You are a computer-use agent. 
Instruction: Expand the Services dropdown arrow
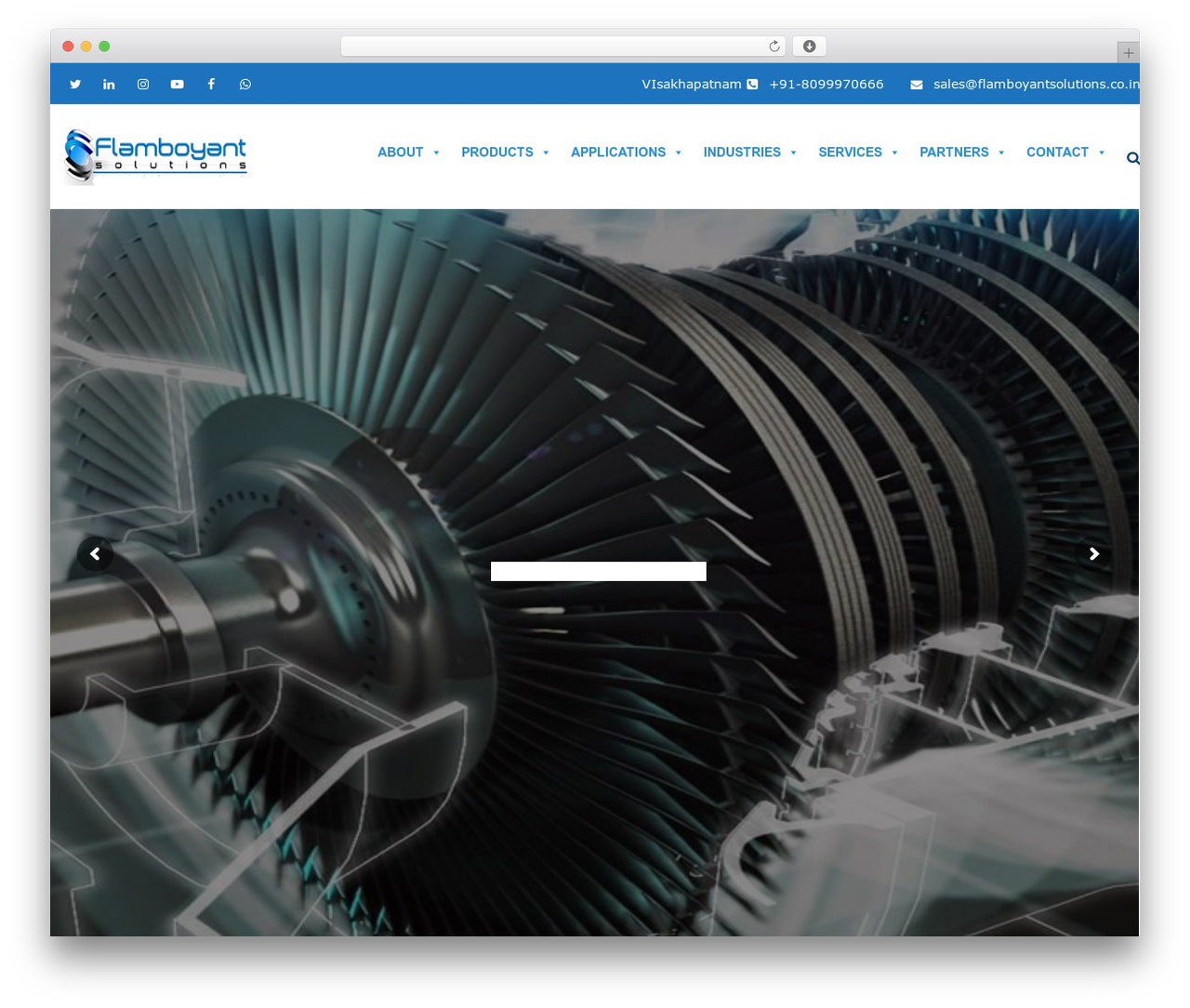coord(894,153)
